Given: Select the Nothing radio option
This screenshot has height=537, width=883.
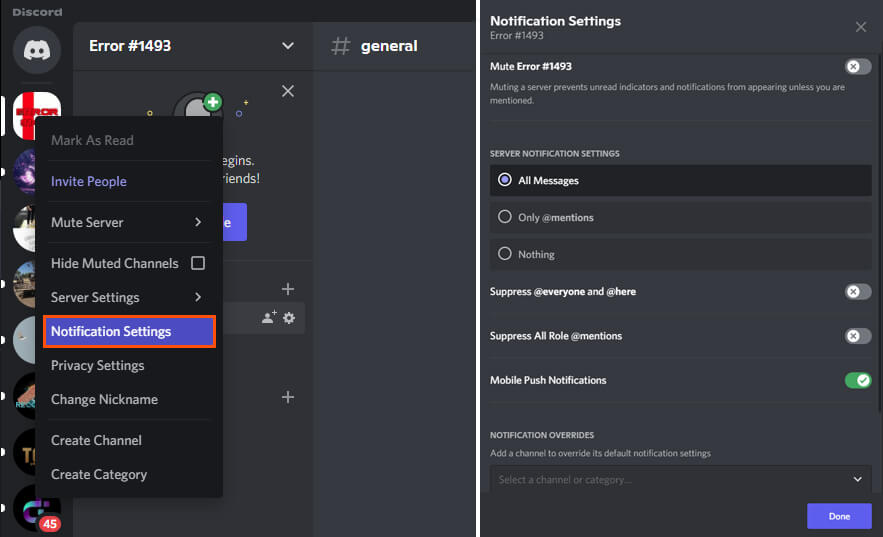Looking at the screenshot, I should 680,254.
